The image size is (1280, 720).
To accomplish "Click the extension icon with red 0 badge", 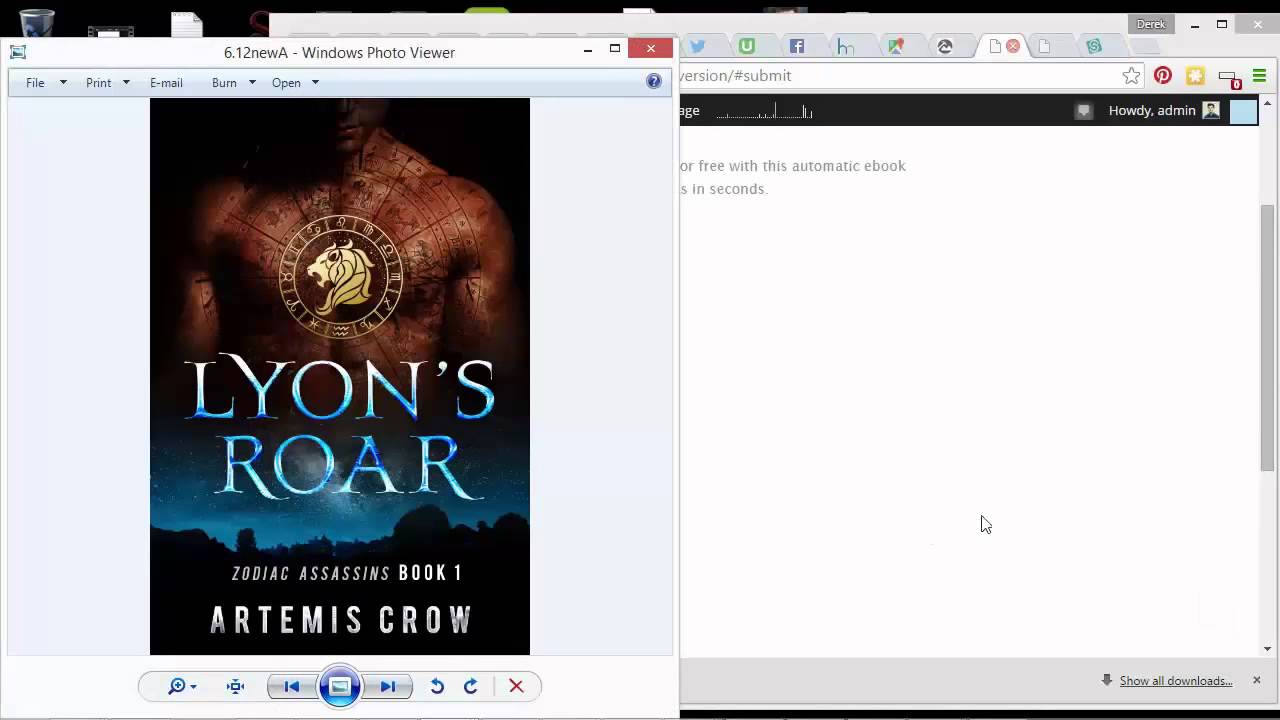I will pyautogui.click(x=1229, y=78).
